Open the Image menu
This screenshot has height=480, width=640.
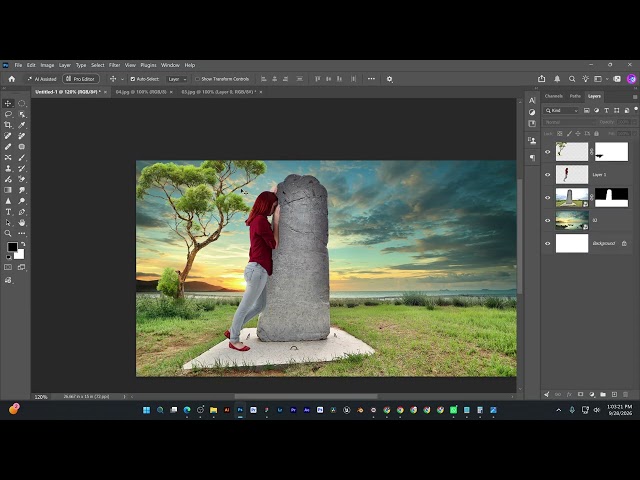point(47,65)
